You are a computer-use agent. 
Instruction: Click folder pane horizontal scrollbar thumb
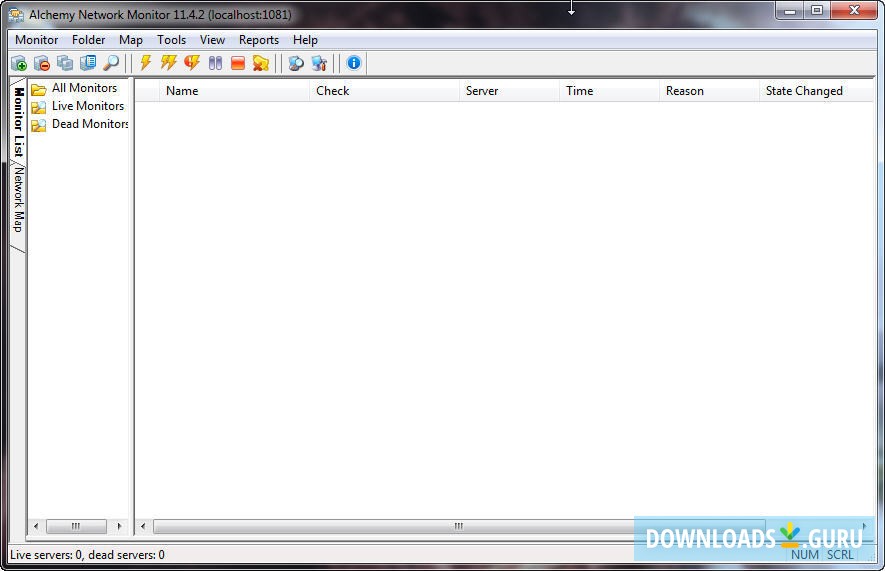76,526
